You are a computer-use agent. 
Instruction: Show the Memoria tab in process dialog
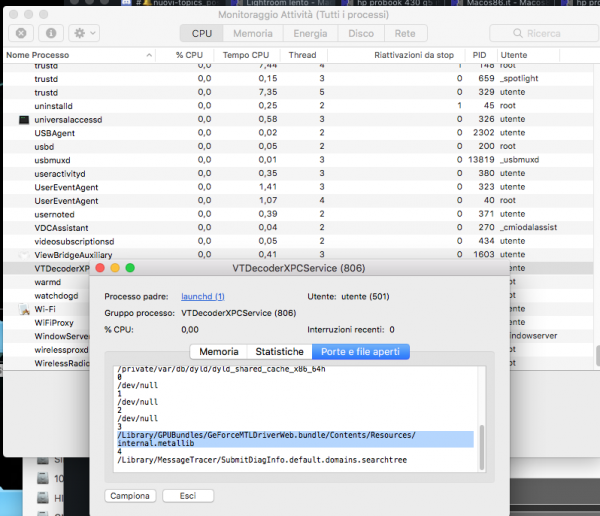point(218,352)
